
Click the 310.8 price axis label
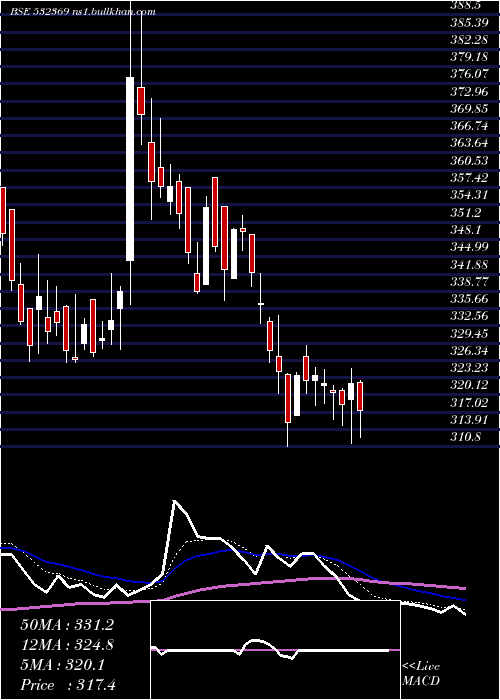coord(467,437)
